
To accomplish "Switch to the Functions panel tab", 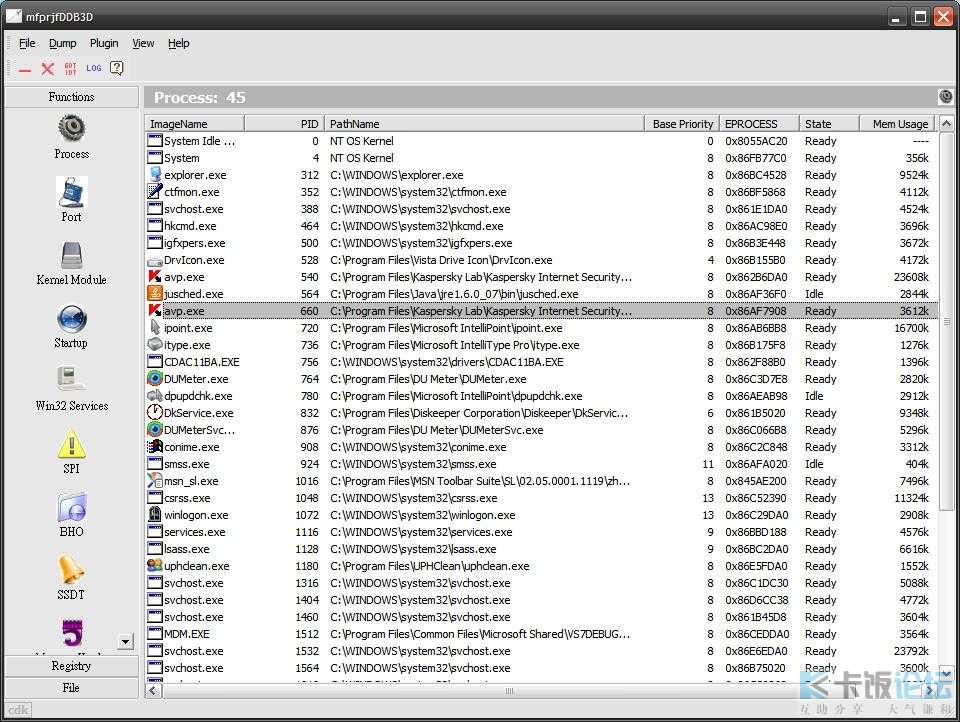I will point(72,97).
